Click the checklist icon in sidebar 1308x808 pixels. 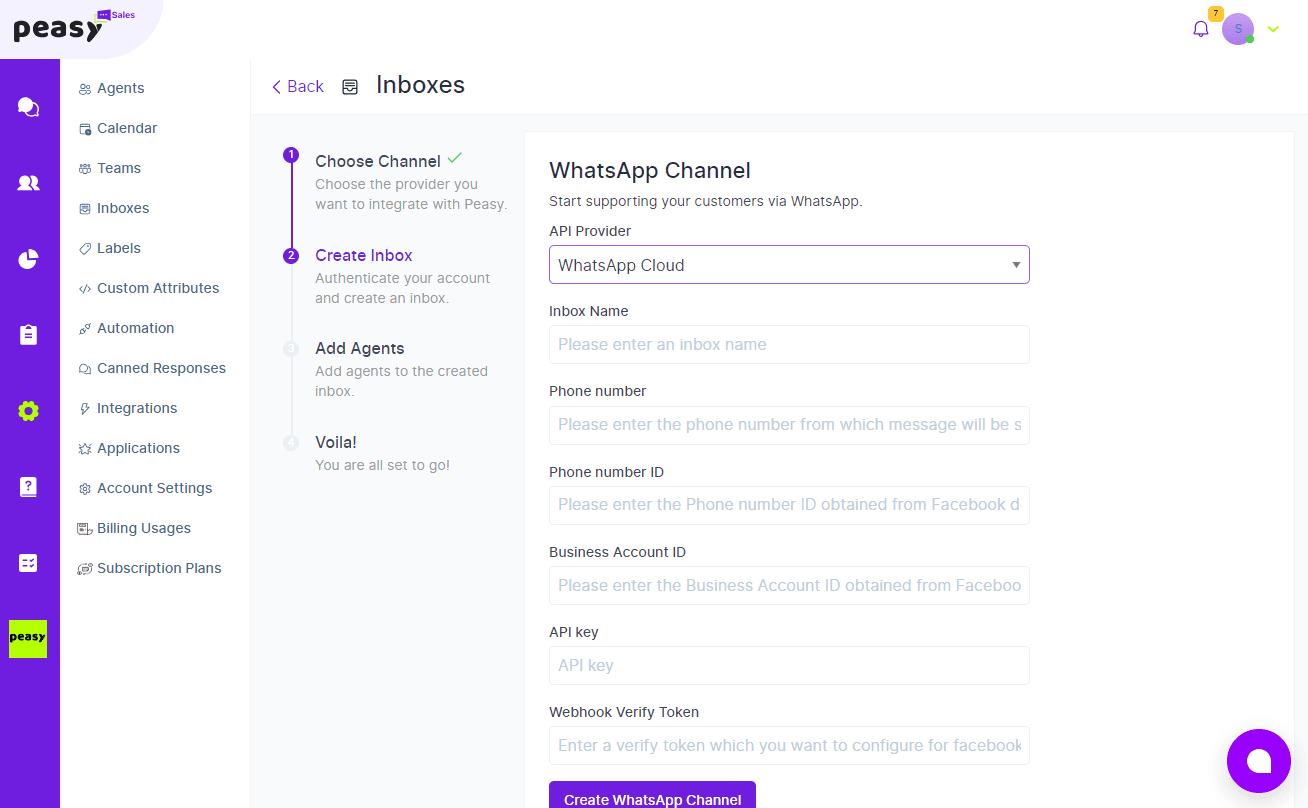click(29, 563)
